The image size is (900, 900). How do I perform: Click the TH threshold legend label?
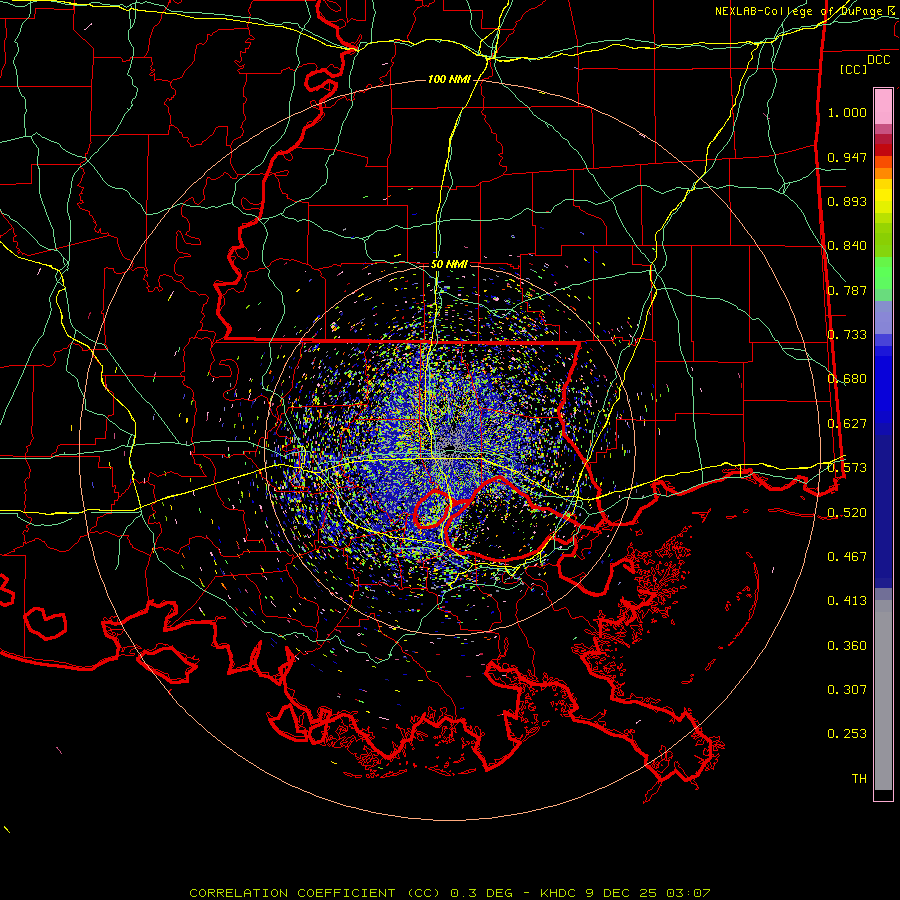click(x=859, y=779)
